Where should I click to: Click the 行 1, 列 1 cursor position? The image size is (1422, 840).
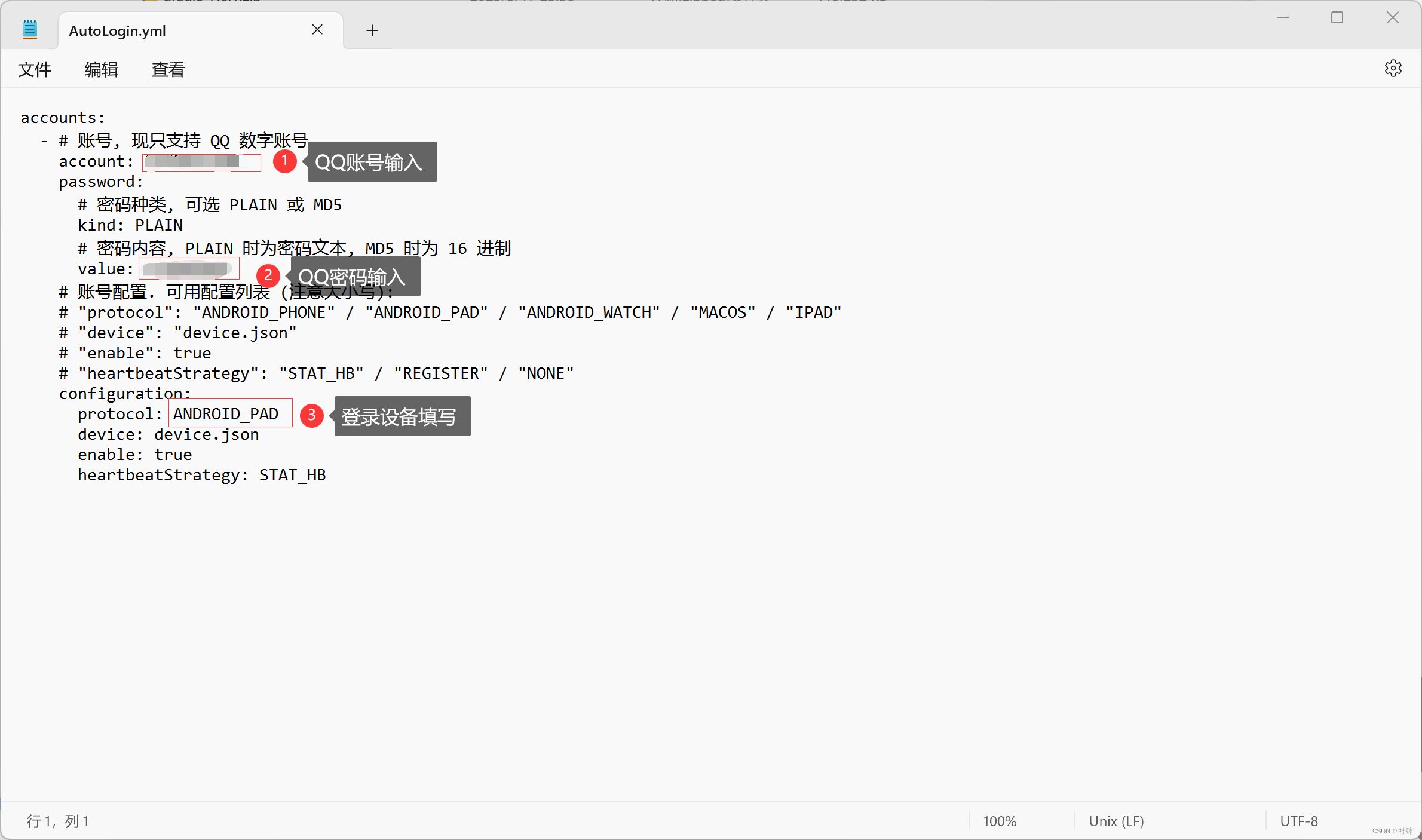coord(58,821)
